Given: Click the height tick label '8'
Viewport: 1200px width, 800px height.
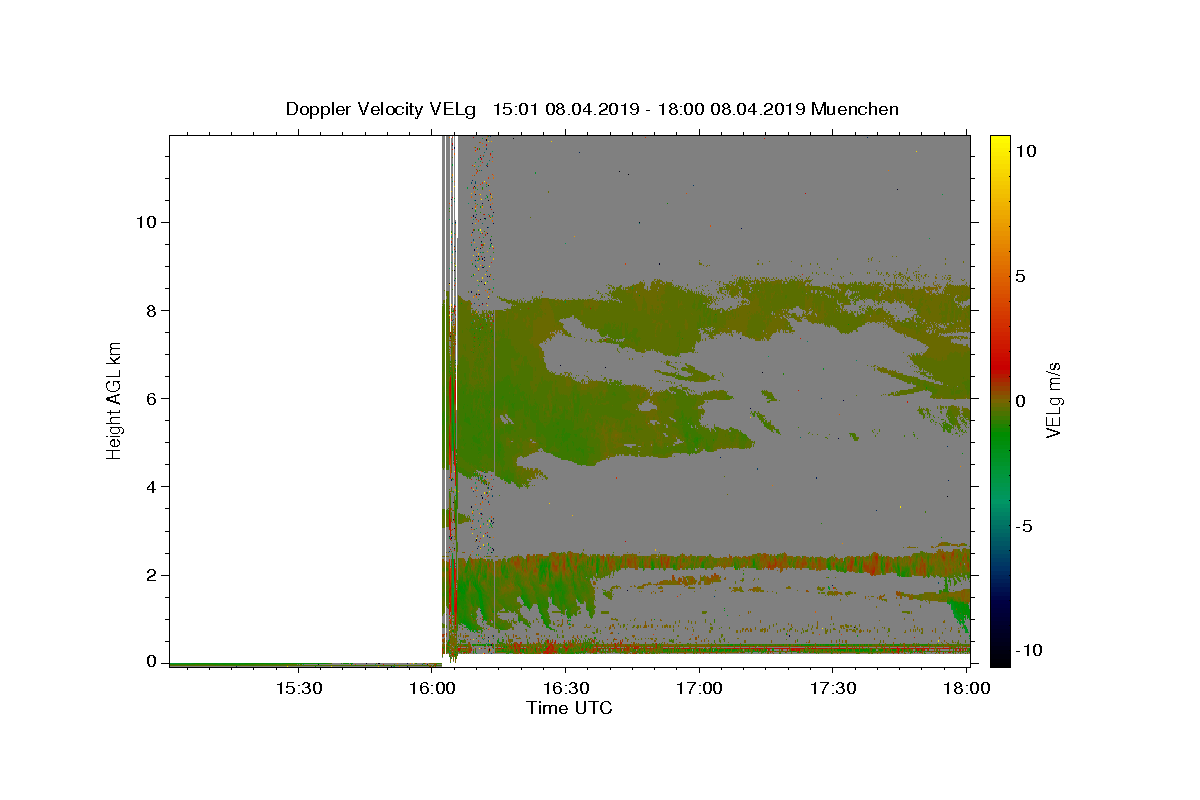Looking at the screenshot, I should point(151,310).
